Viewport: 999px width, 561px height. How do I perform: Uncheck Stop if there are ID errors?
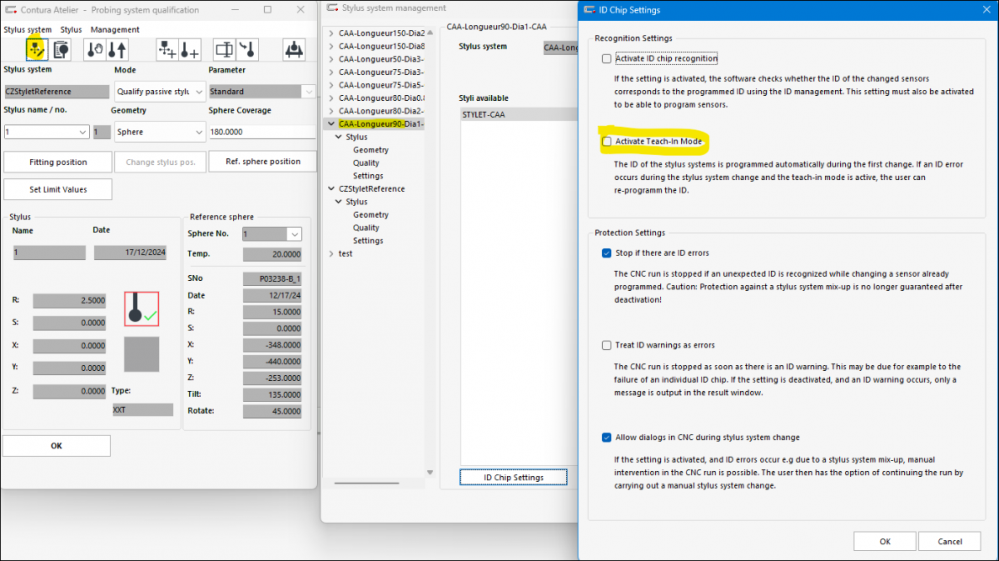pyautogui.click(x=607, y=253)
